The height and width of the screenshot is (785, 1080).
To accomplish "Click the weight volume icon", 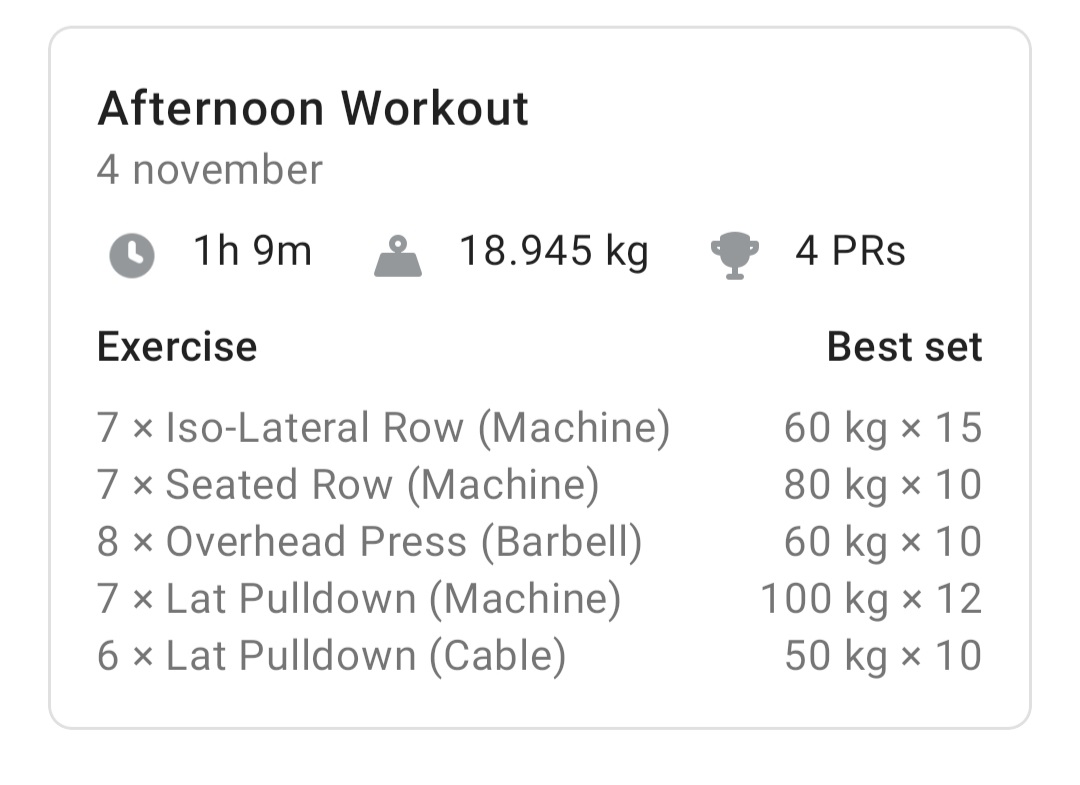I will coord(397,255).
